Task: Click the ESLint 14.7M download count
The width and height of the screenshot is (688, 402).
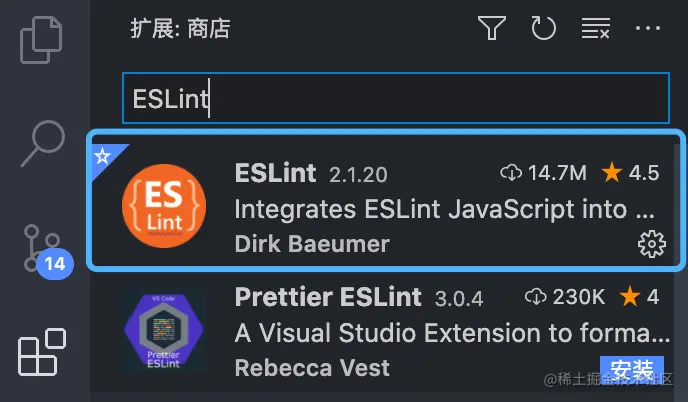Action: point(543,173)
